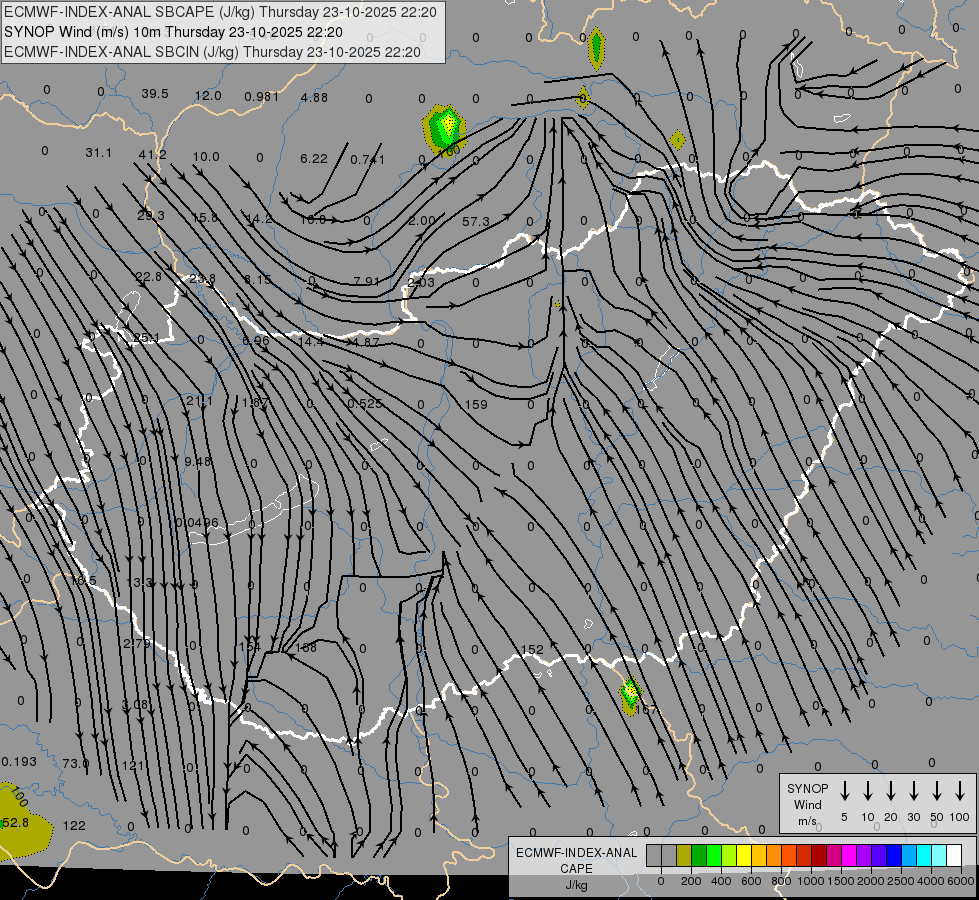979x900 pixels.
Task: Click the map value 41.2
Action: tap(153, 154)
